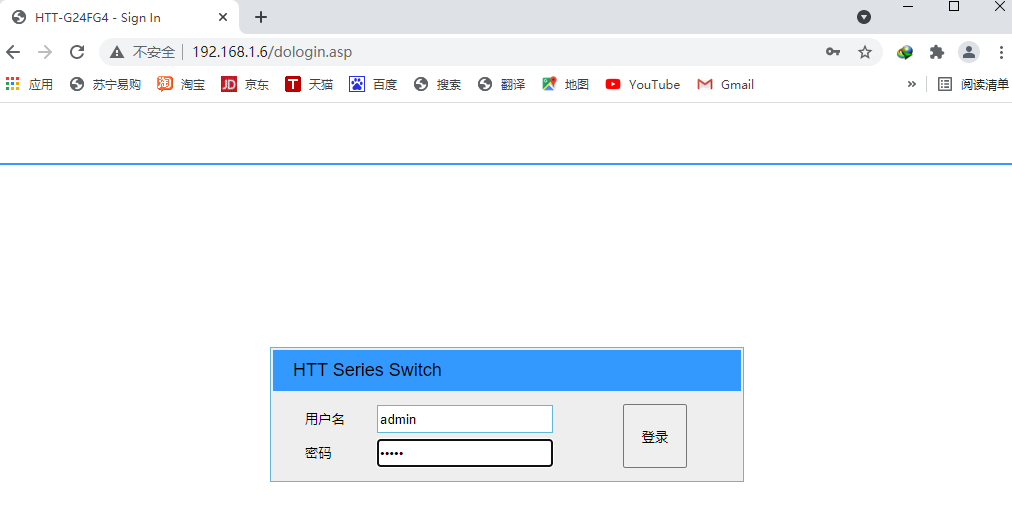Viewport: 1012px width, 514px height.
Task: Reload the page with refresh icon
Action: [77, 52]
